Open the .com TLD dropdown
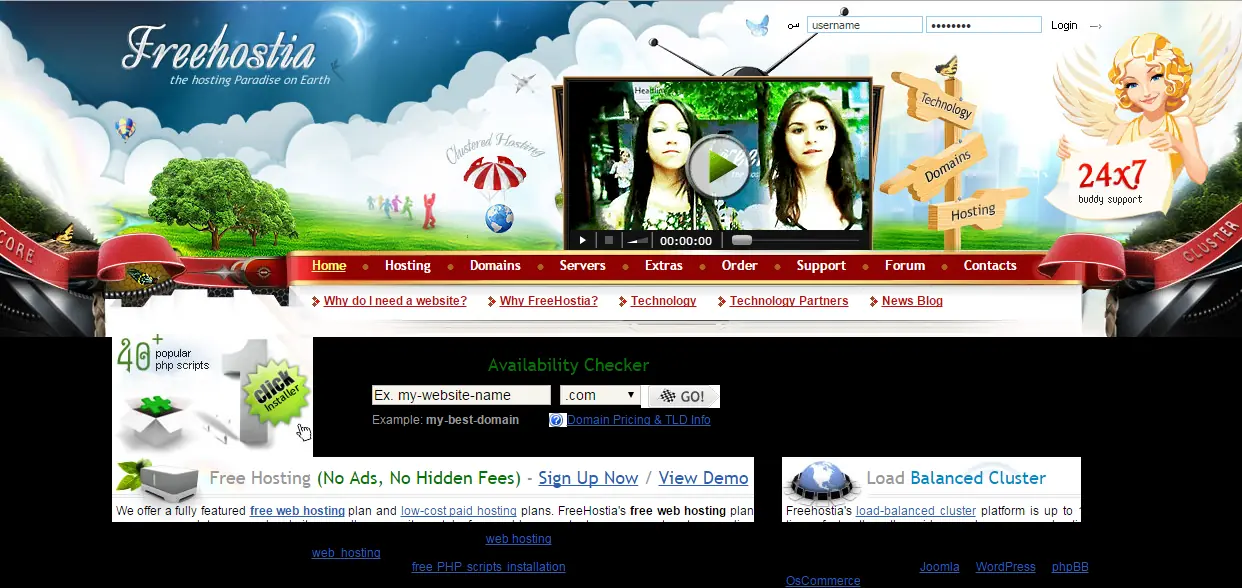 coord(600,395)
